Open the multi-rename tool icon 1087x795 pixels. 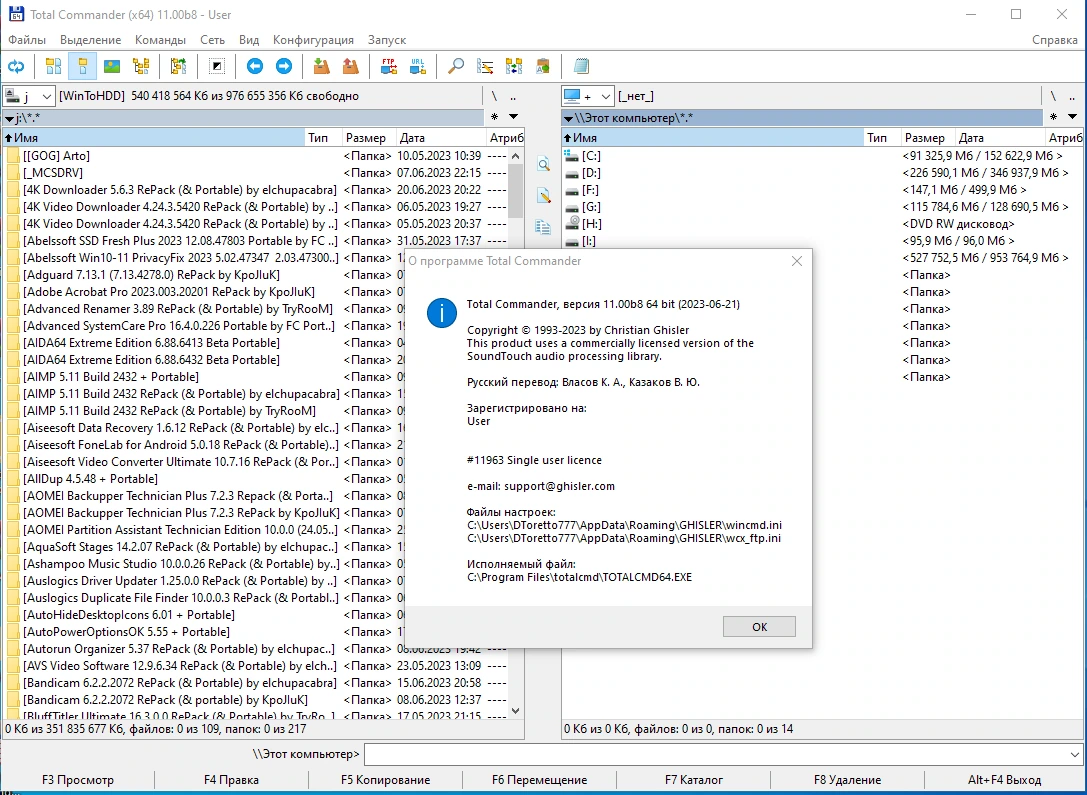click(485, 67)
